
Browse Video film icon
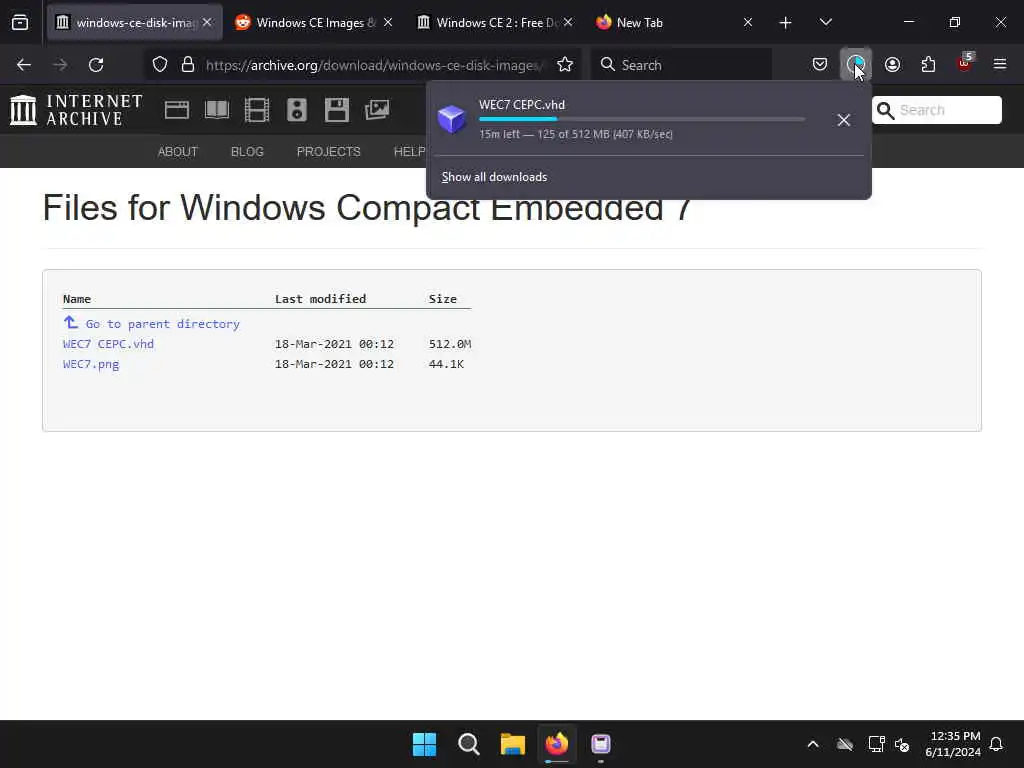click(257, 110)
